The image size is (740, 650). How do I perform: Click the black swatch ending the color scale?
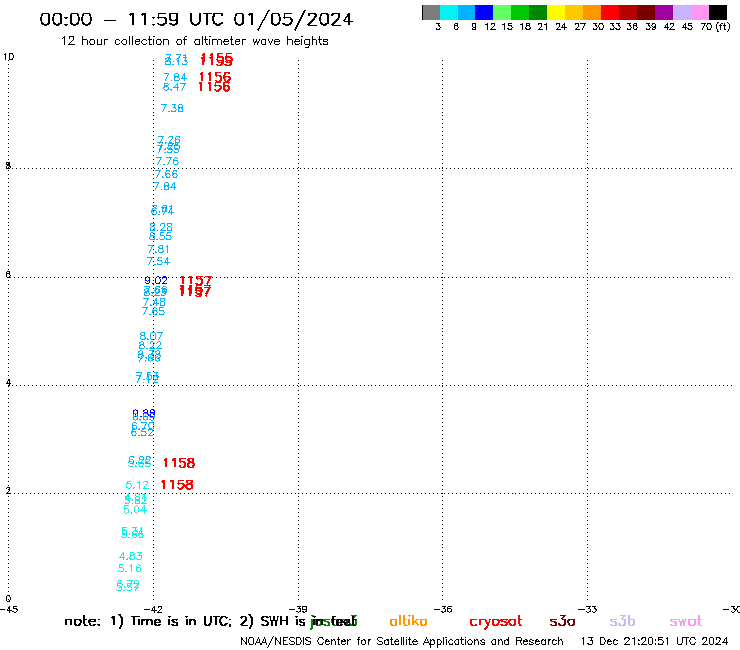(717, 12)
